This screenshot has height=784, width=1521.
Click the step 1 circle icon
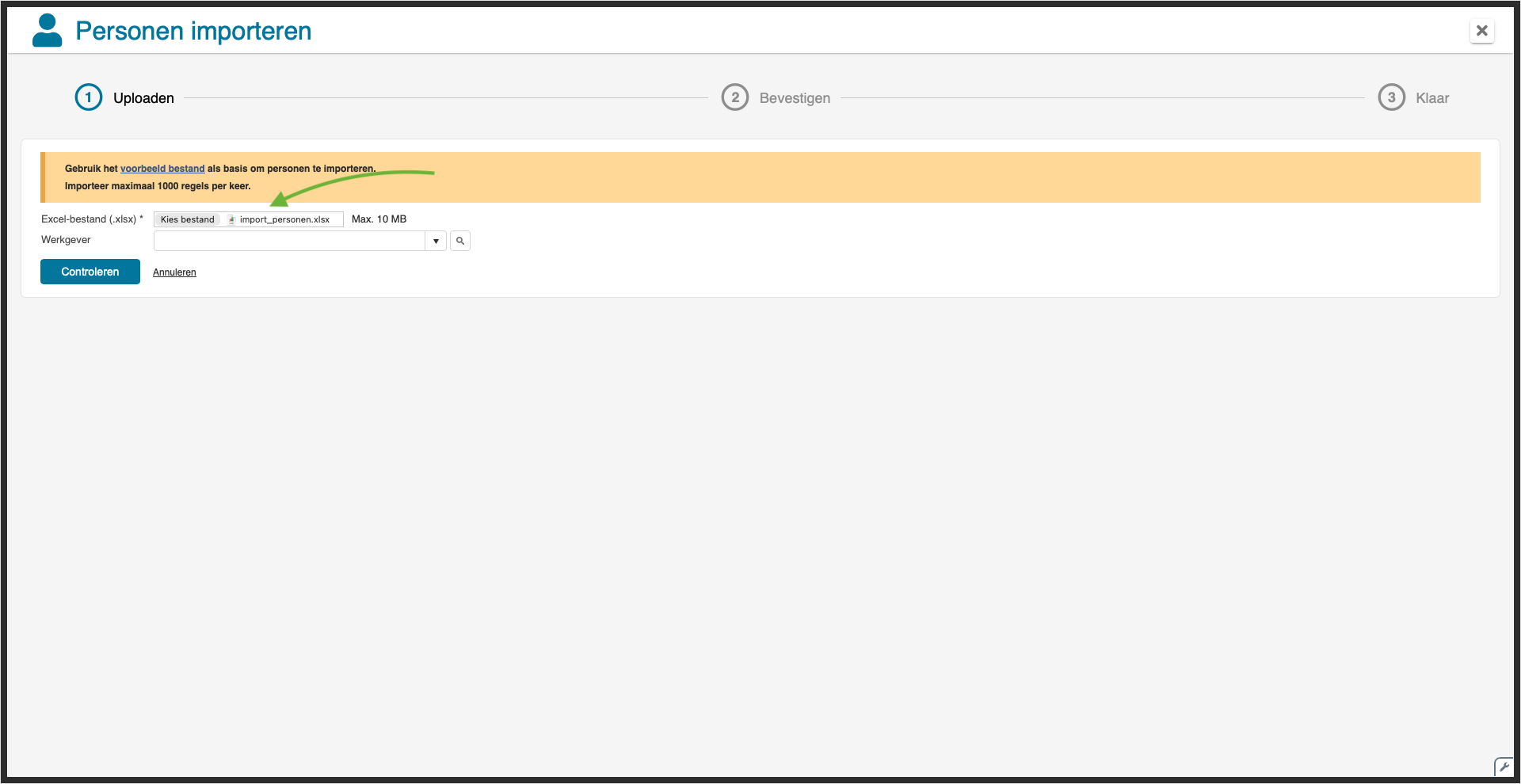(x=89, y=97)
